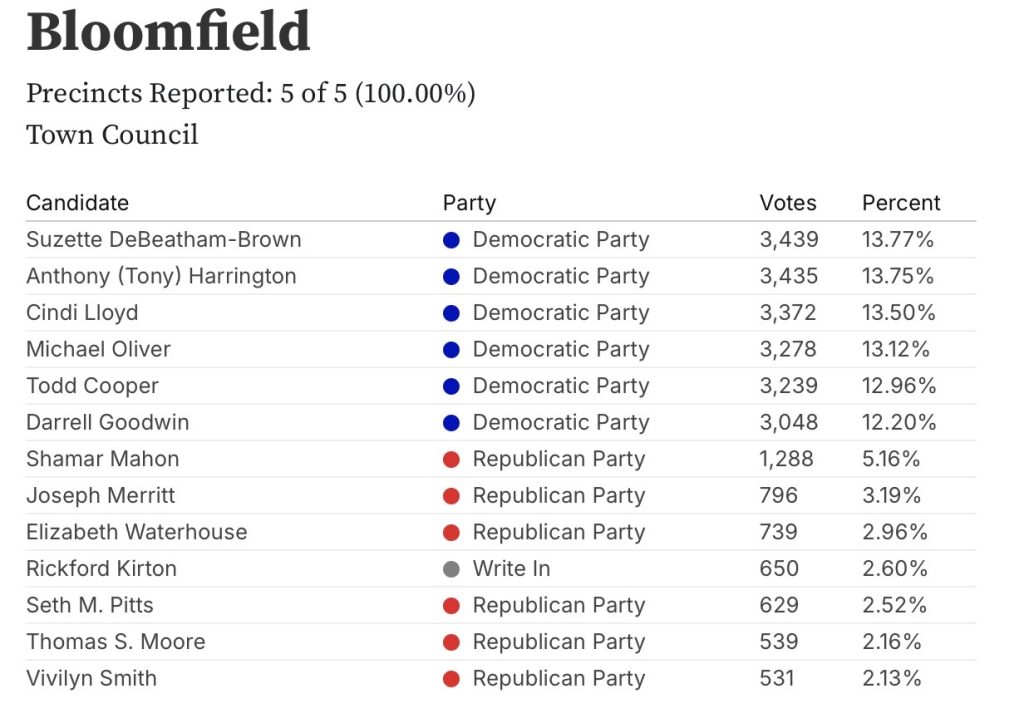The image size is (1024, 723).
Task: Click the Votes column header
Action: (x=788, y=203)
